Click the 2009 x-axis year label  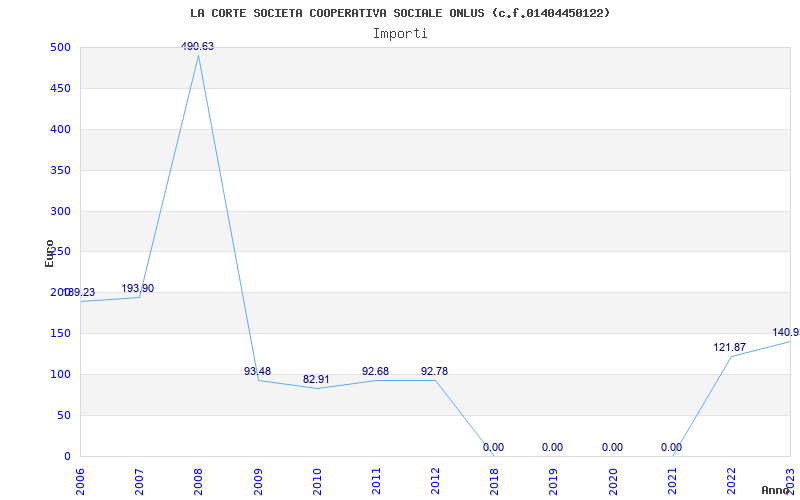258,481
